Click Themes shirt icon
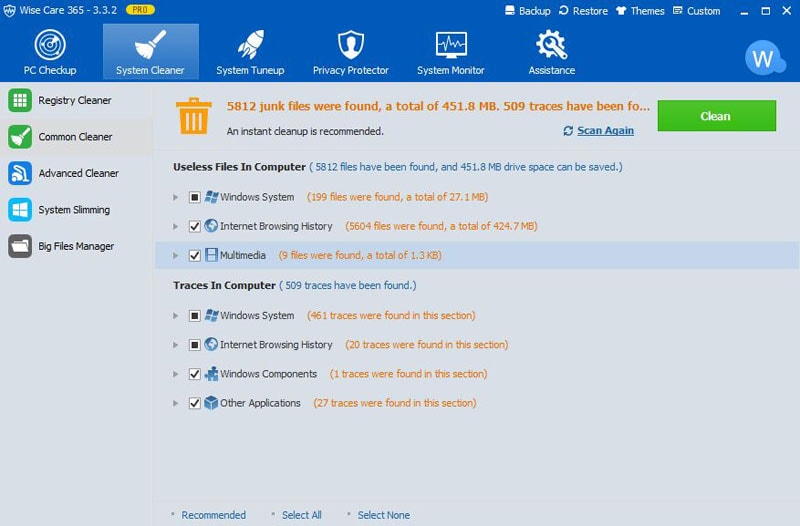This screenshot has width=800, height=526. [x=621, y=11]
